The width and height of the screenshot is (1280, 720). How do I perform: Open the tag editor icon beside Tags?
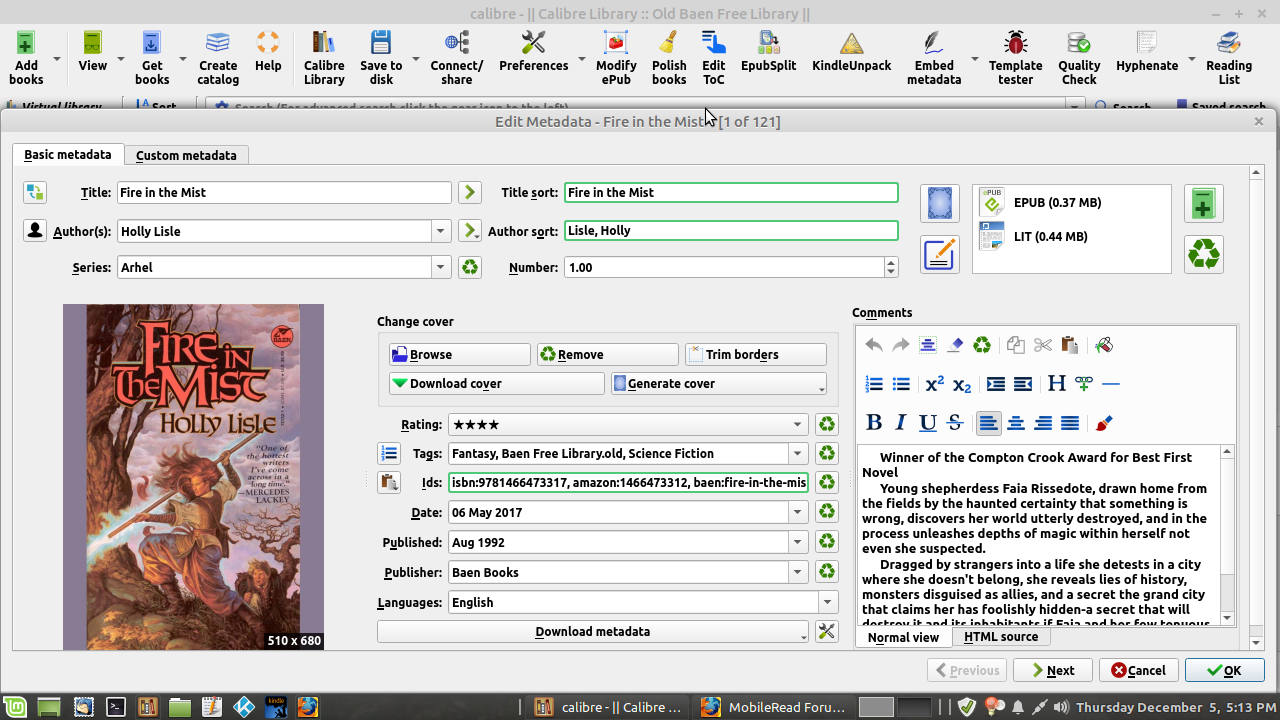389,453
